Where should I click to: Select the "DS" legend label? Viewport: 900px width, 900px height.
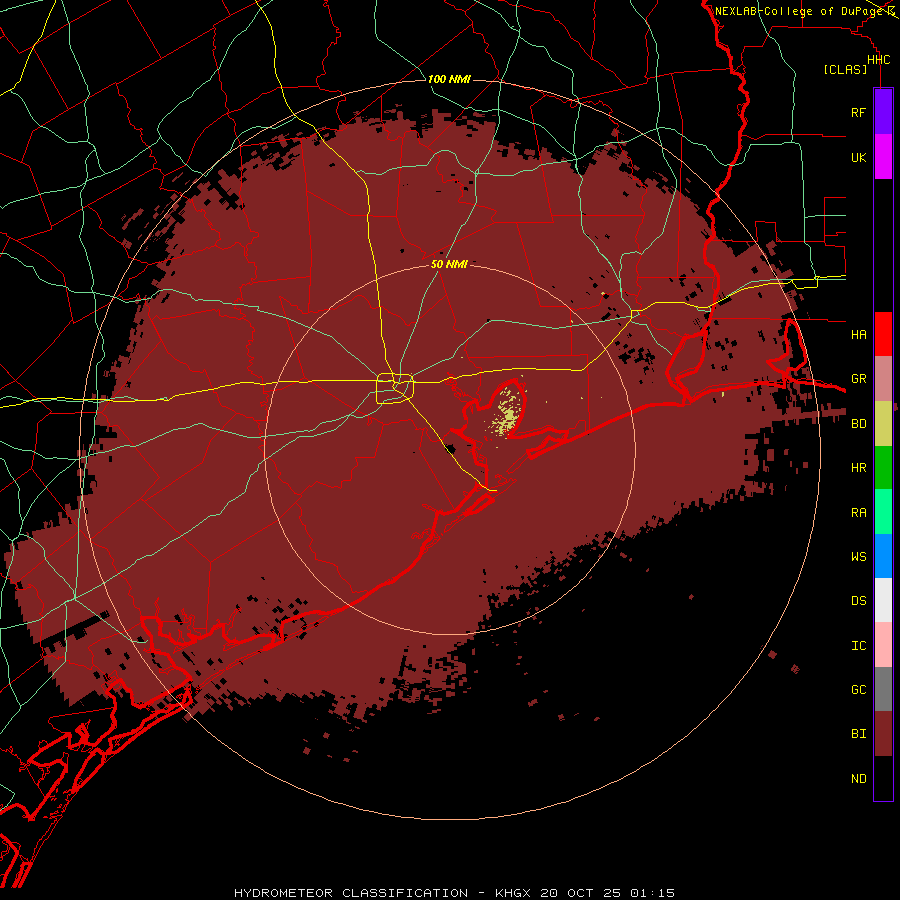point(858,601)
